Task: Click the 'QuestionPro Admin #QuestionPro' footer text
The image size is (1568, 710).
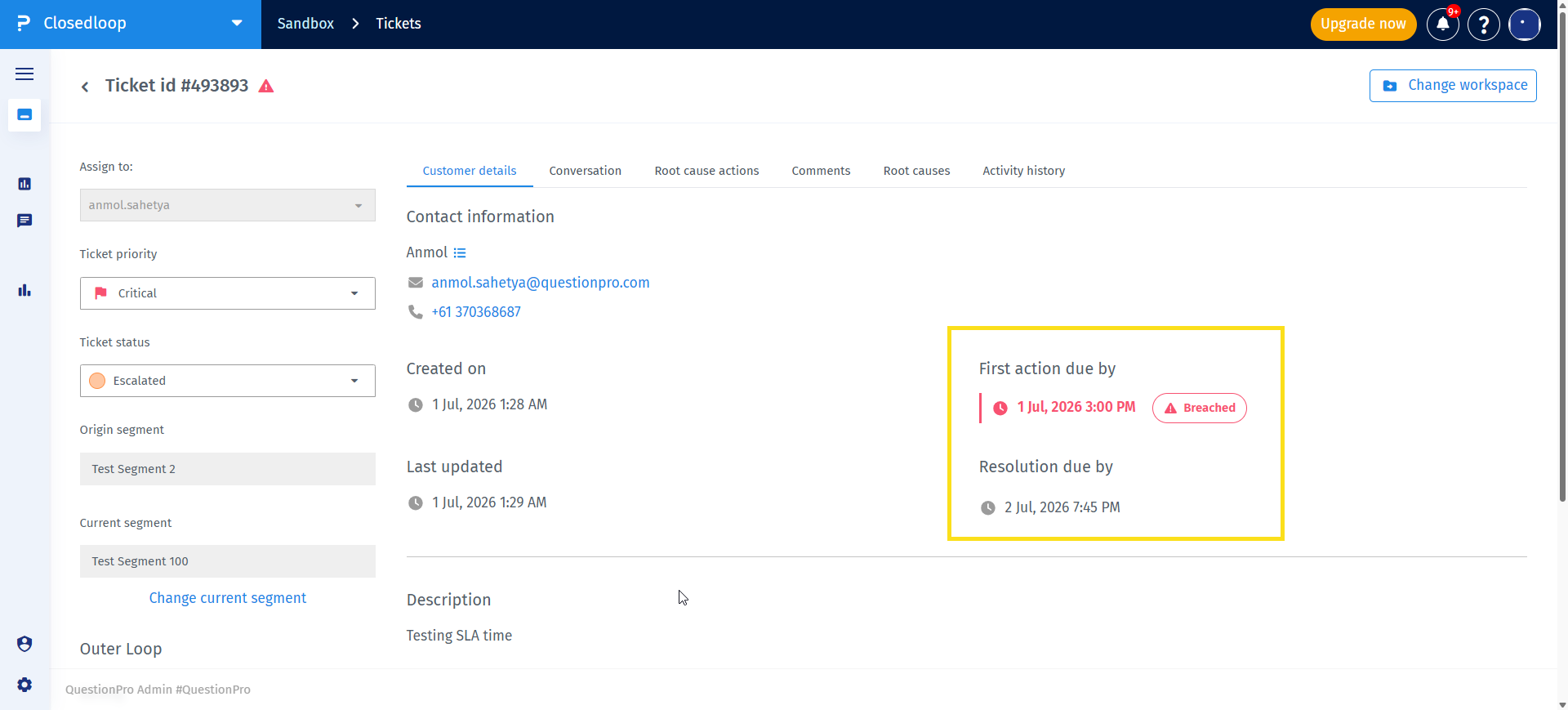Action: [158, 690]
